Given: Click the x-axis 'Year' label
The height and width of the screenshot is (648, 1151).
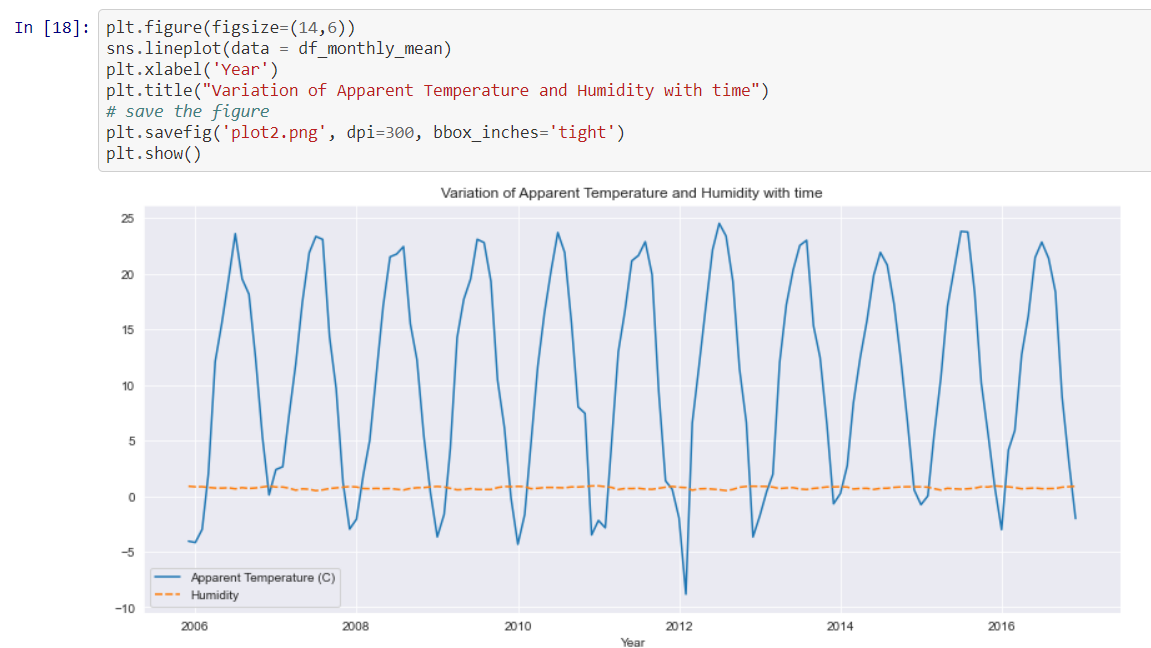Looking at the screenshot, I should point(631,642).
